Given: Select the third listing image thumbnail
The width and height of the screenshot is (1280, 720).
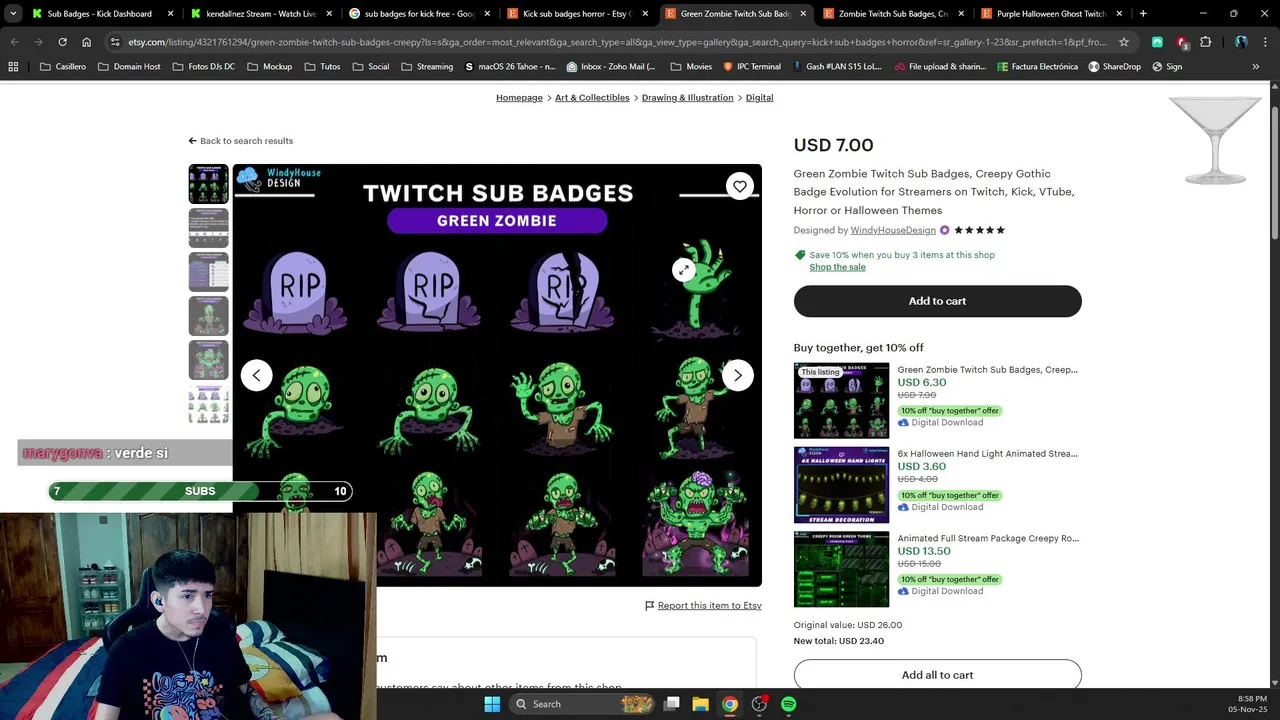Looking at the screenshot, I should click(x=209, y=272).
